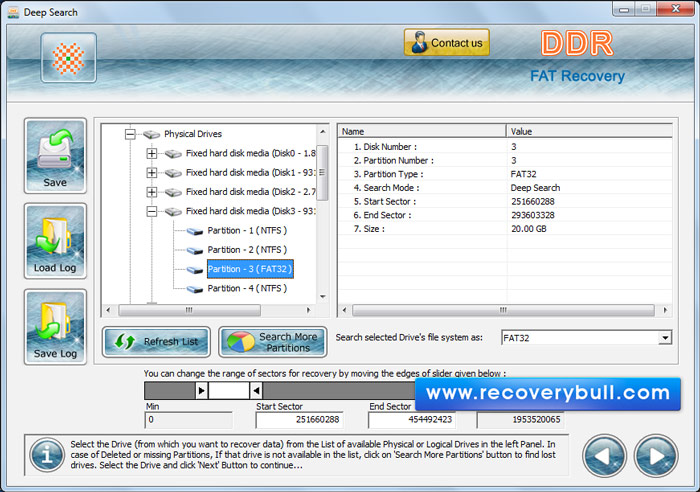The height and width of the screenshot is (492, 700).
Task: Click the orange checkered logo icon
Action: pos(68,58)
